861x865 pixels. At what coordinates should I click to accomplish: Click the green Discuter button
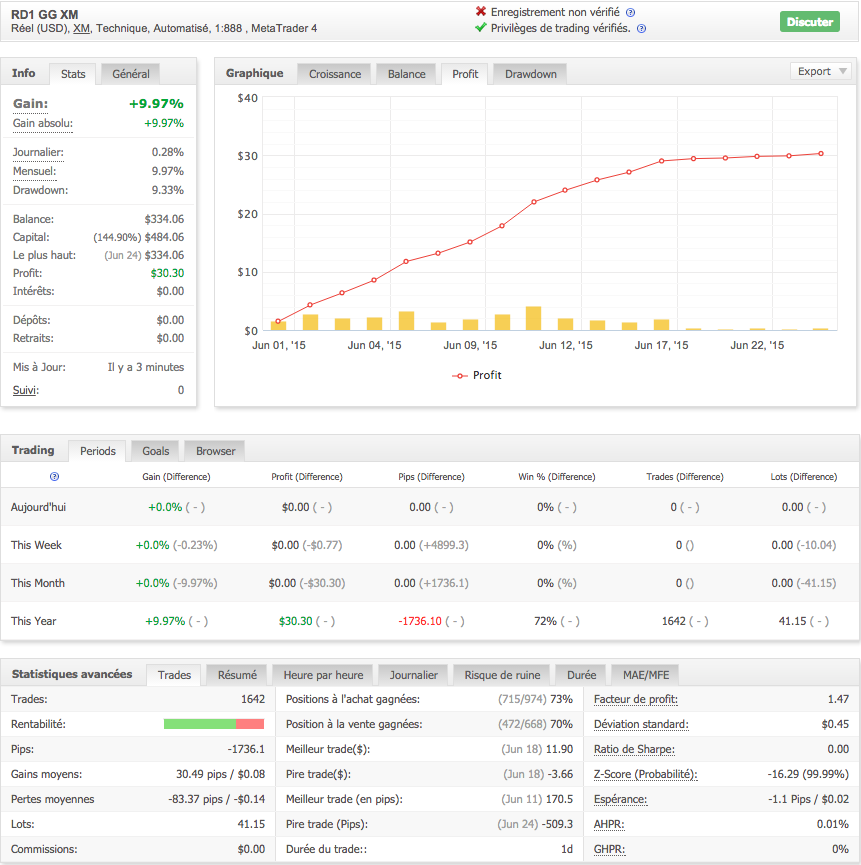pos(809,22)
